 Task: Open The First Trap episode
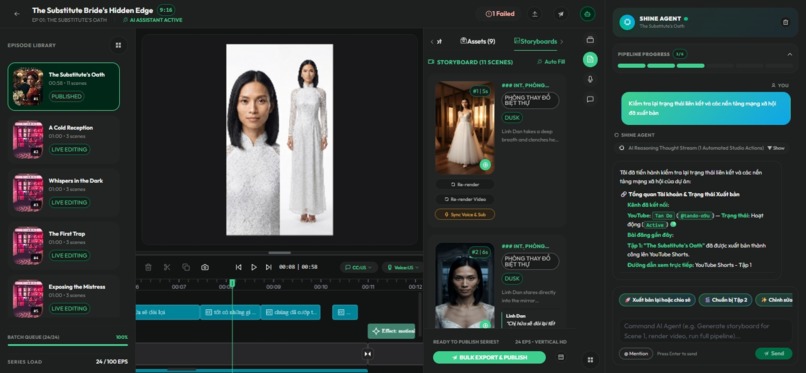[64, 246]
